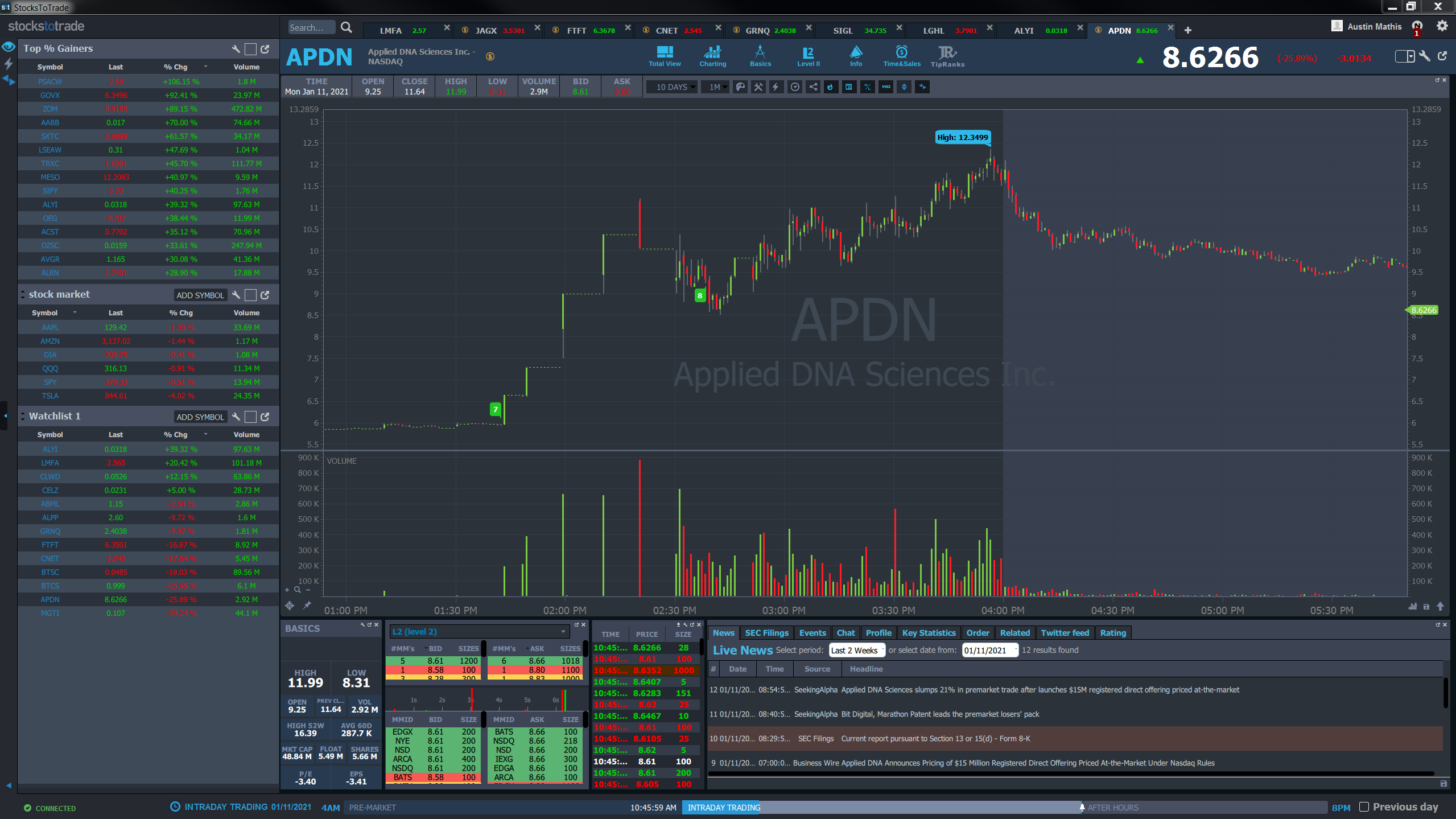Select the JAGX ticker tab
Image resolution: width=1456 pixels, height=819 pixels.
coord(486,30)
